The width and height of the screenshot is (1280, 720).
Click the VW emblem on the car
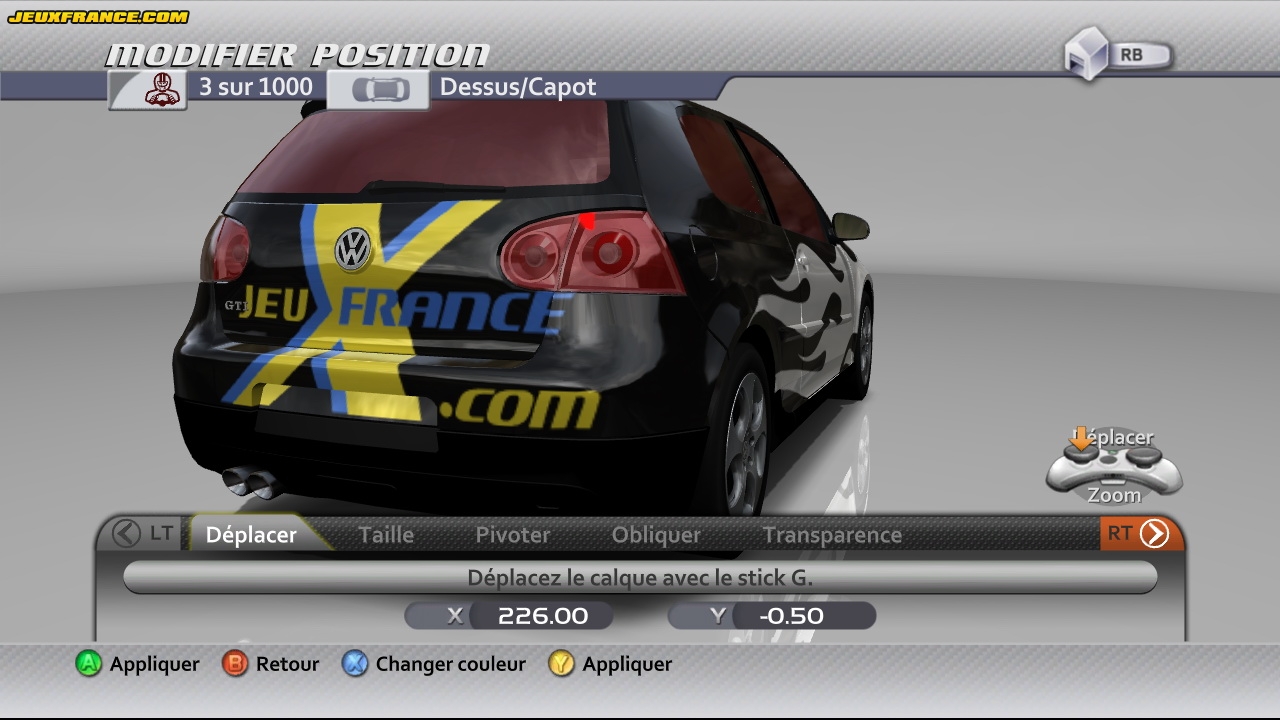[x=352, y=249]
